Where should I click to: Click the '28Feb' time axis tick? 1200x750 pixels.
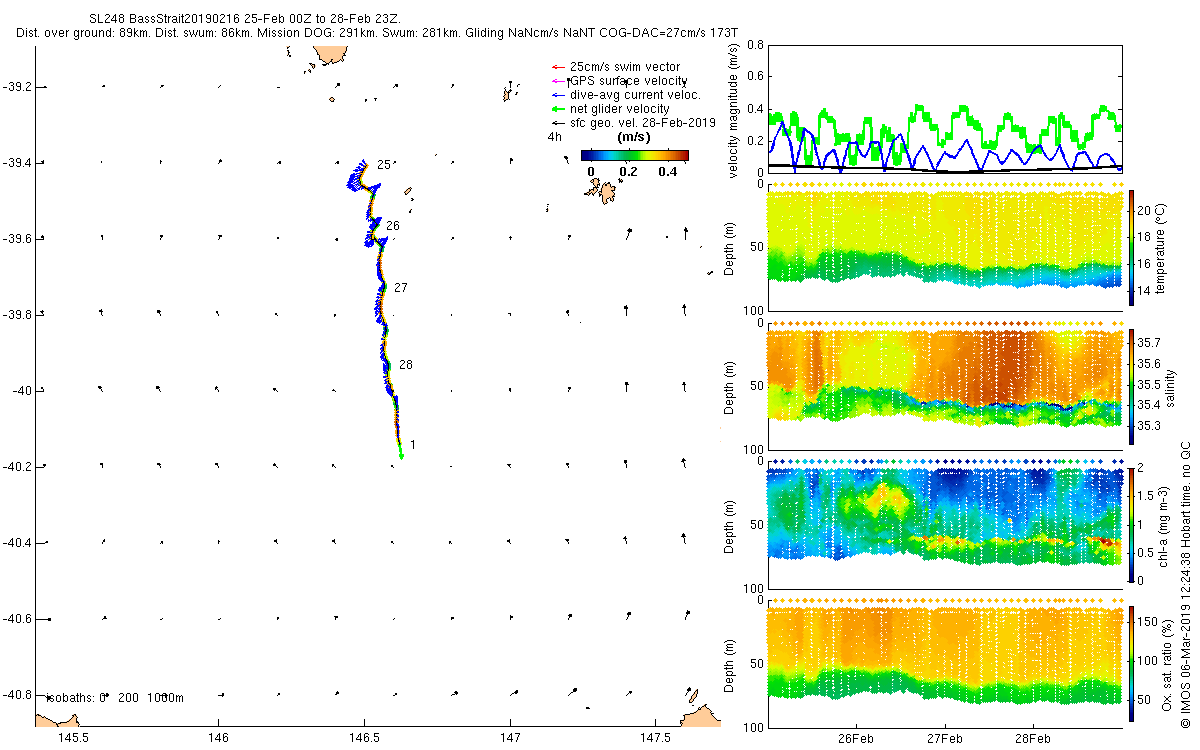pos(1032,739)
